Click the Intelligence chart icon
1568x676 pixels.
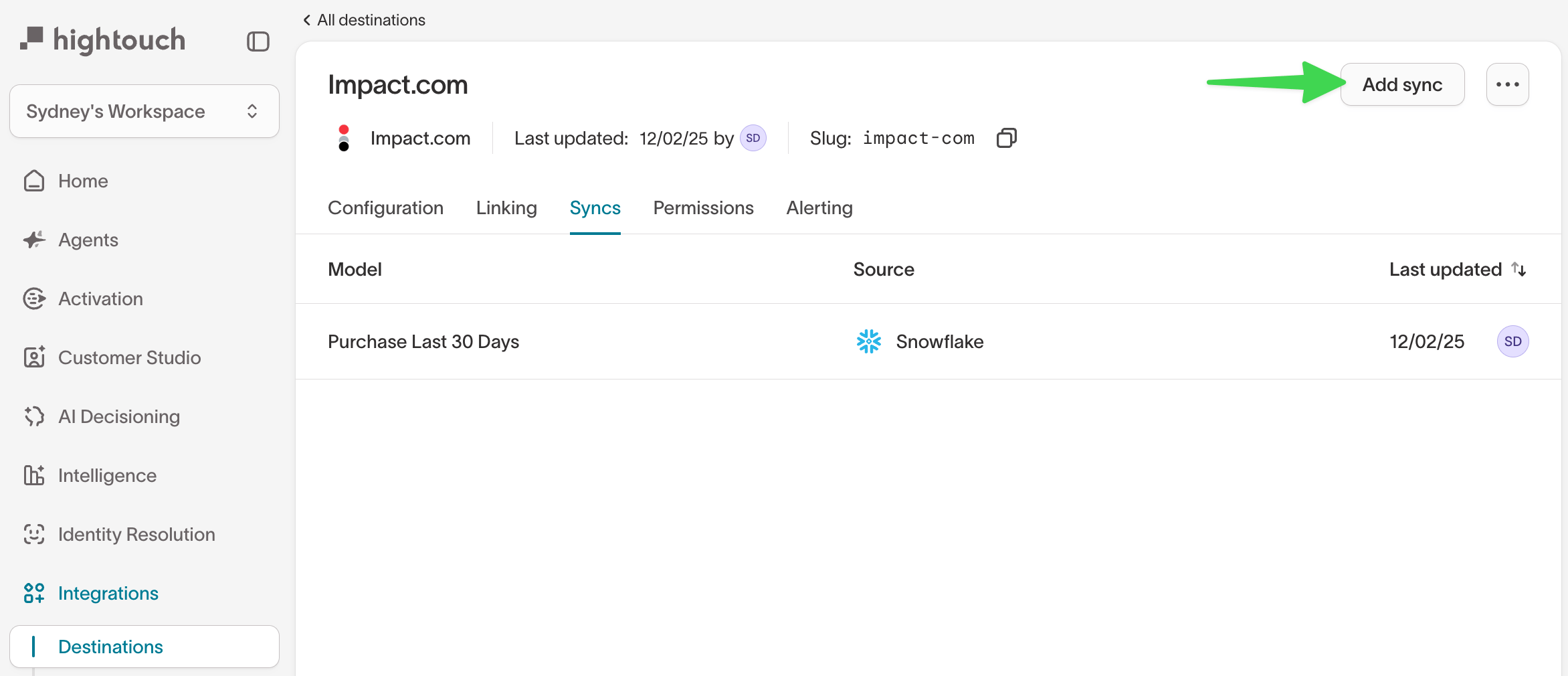(x=34, y=475)
